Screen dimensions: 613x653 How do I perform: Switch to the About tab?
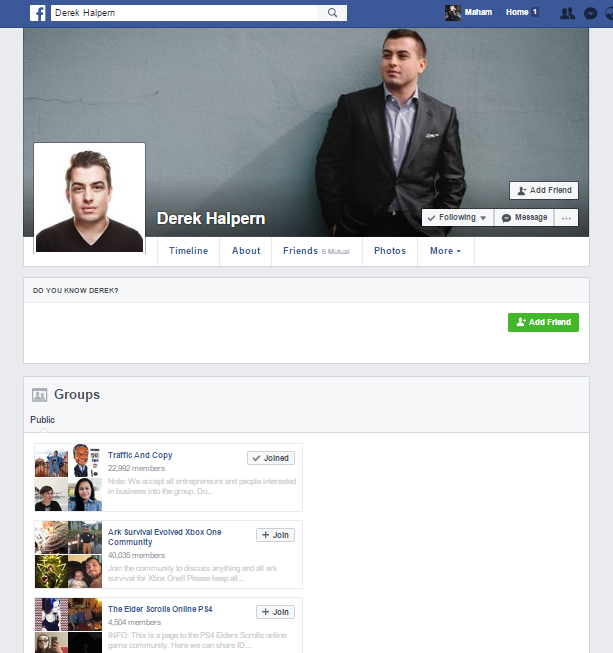[246, 251]
